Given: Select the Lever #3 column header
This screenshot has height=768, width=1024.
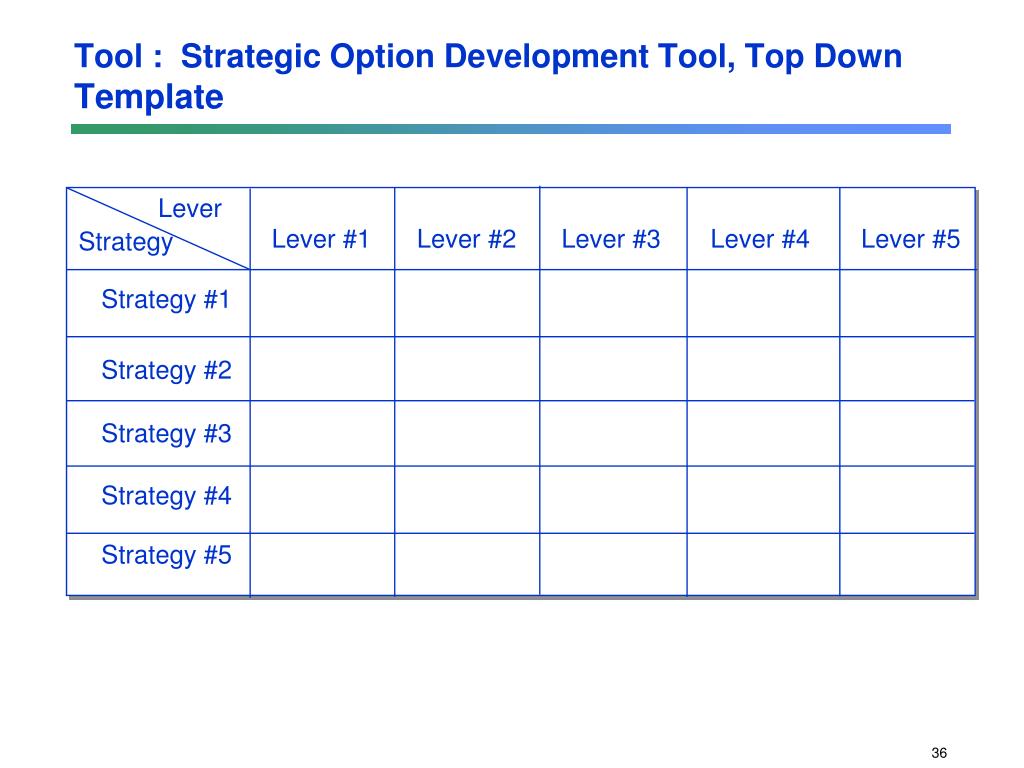Looking at the screenshot, I should click(611, 239).
